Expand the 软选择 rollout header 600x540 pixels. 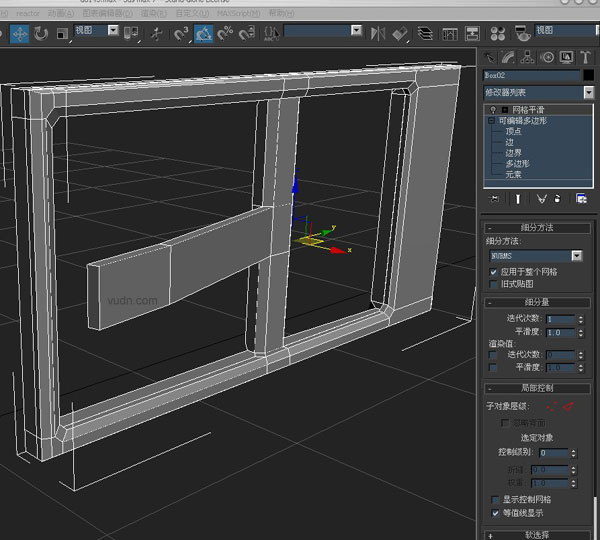pyautogui.click(x=536, y=534)
